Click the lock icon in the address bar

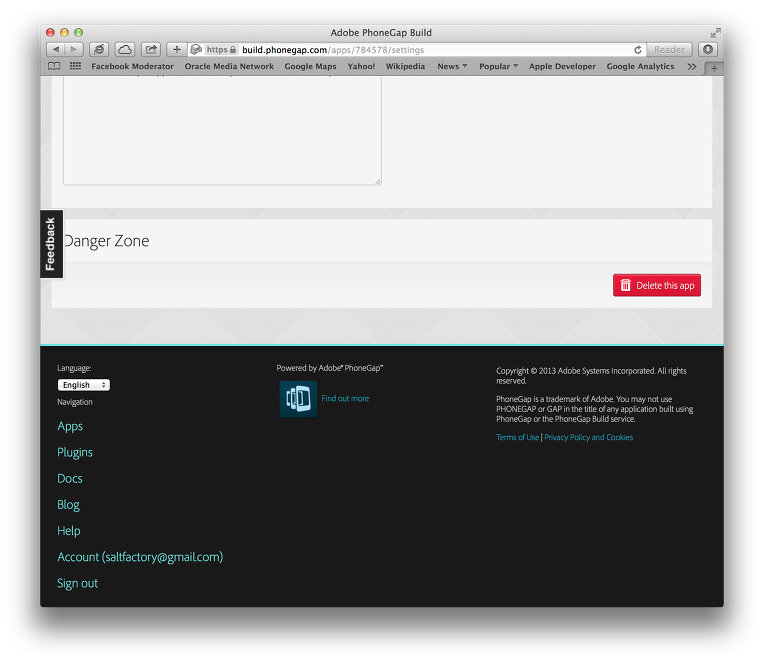(233, 49)
